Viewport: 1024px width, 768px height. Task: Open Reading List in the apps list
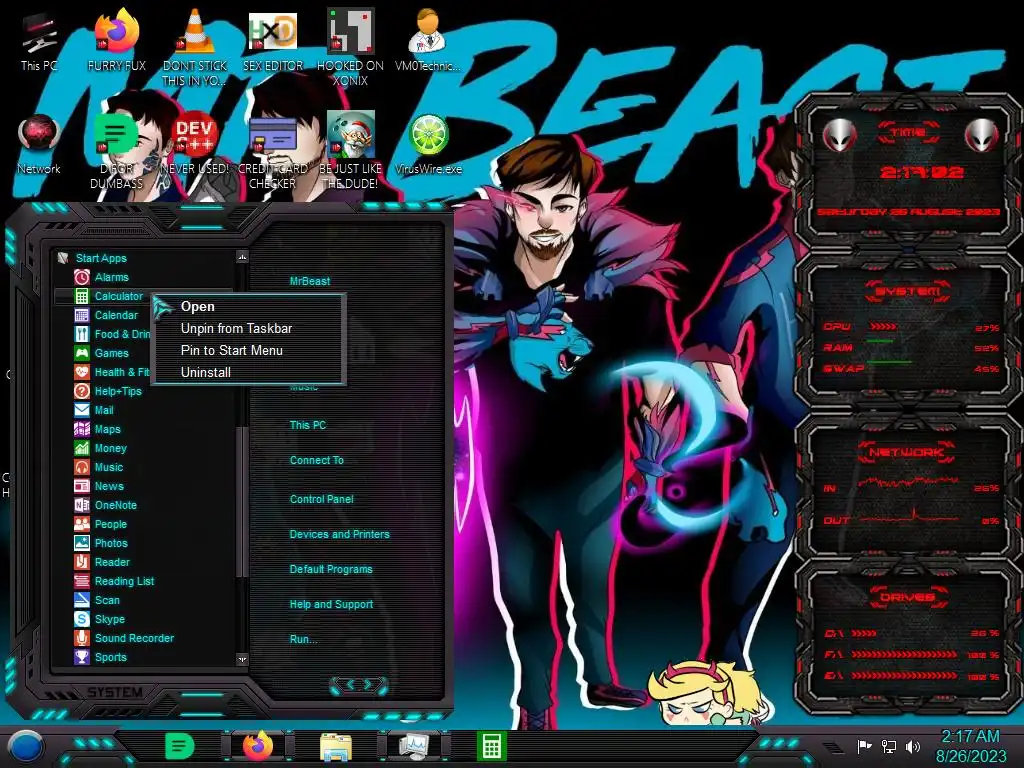pos(114,581)
